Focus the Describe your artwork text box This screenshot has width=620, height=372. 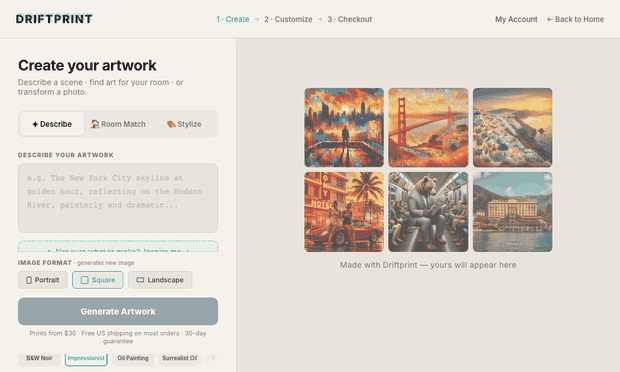tap(118, 198)
